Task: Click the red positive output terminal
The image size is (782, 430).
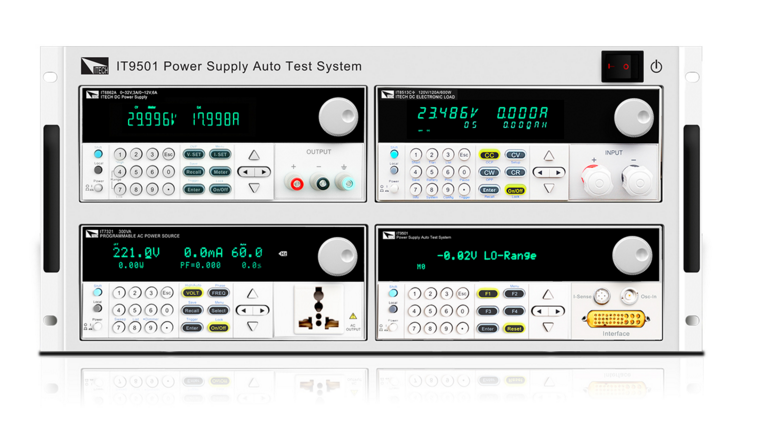Action: coord(296,183)
